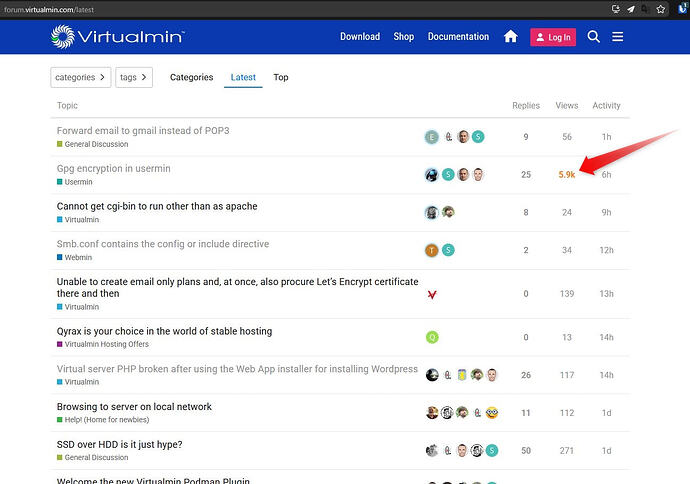This screenshot has width=690, height=484.
Task: Sort topics by Views column header
Action: point(567,106)
